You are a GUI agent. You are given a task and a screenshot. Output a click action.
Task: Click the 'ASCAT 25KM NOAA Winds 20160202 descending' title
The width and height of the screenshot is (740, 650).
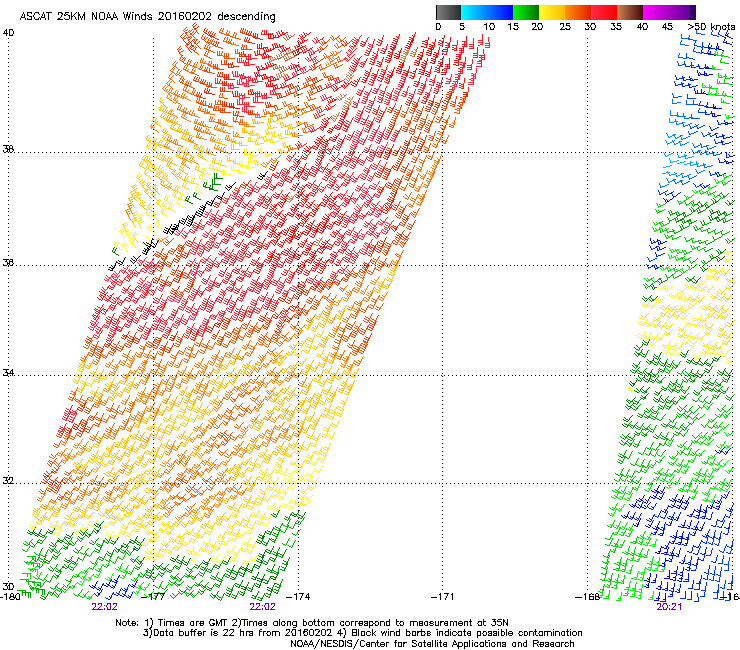[x=147, y=17]
